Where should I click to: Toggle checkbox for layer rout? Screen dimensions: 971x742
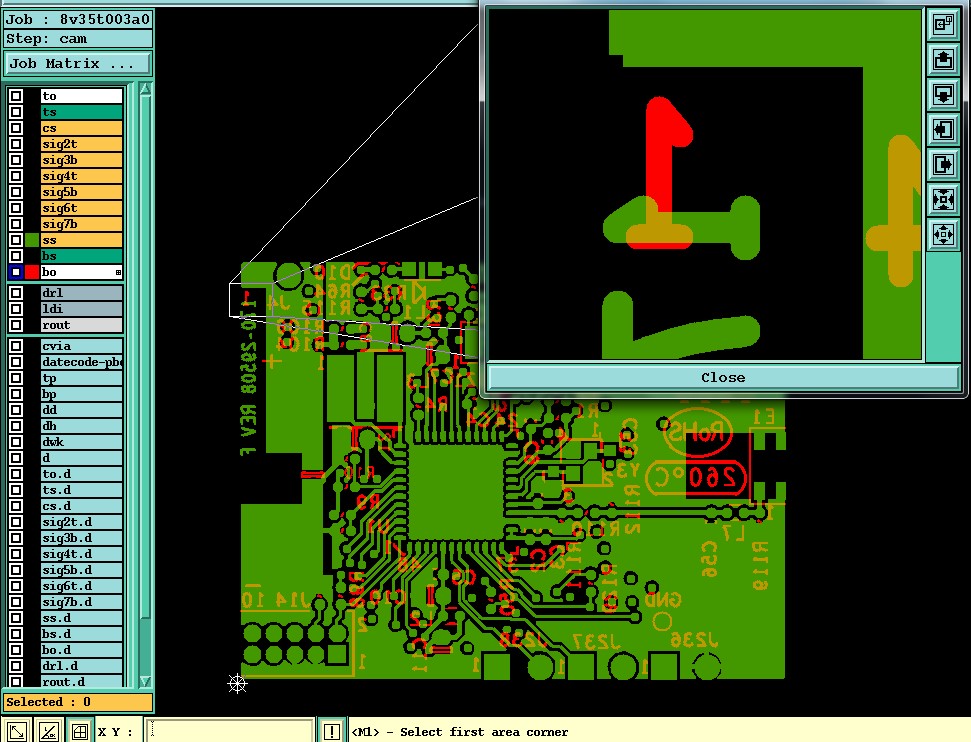click(16, 325)
